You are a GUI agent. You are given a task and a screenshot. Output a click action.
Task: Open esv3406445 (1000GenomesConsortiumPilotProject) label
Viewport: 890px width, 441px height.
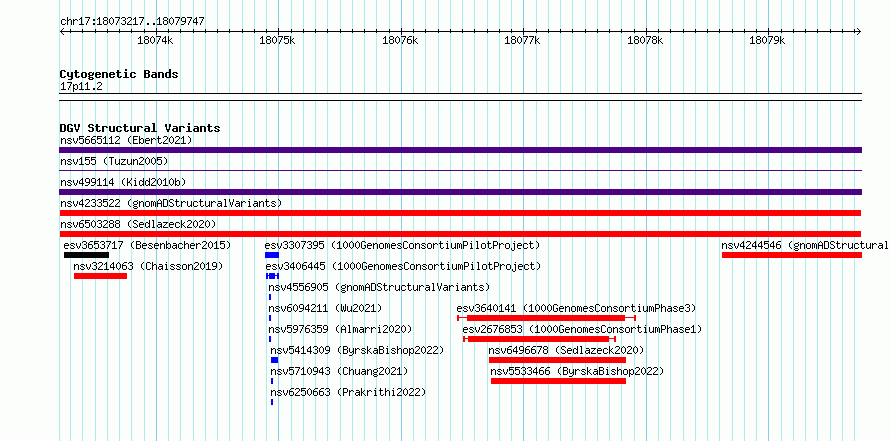point(403,266)
